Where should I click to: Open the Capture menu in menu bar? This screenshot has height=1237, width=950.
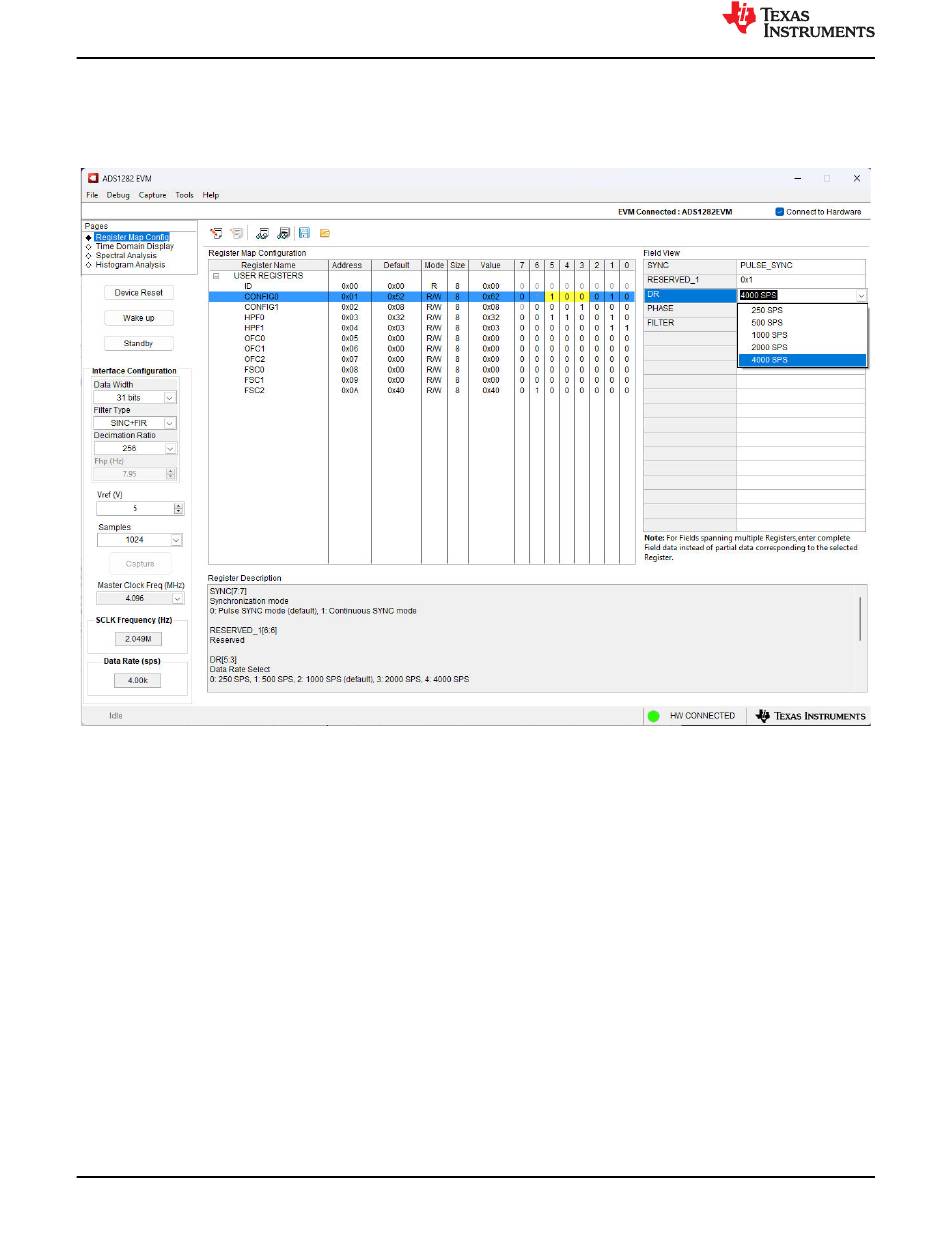(153, 195)
